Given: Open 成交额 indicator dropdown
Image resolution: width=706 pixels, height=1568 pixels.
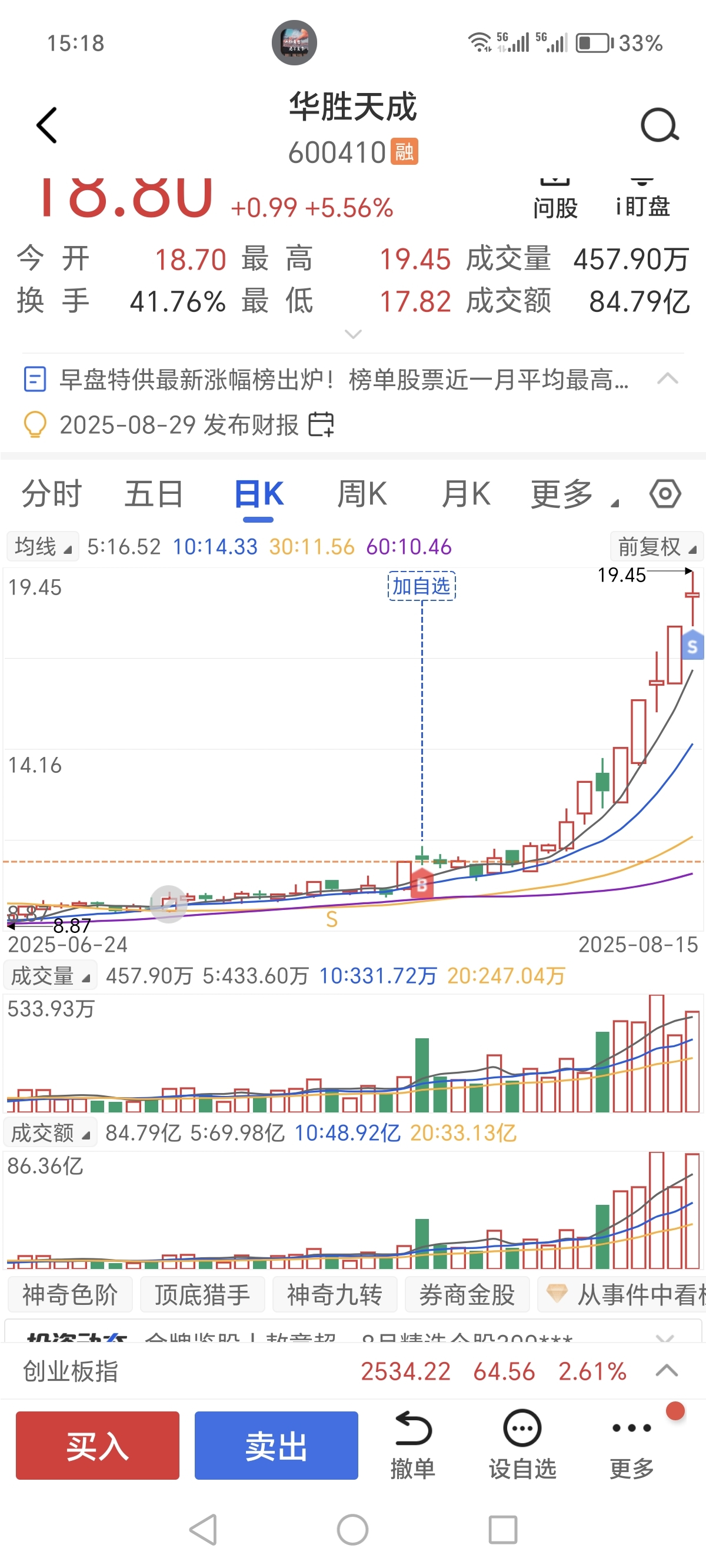Looking at the screenshot, I should click(50, 1133).
